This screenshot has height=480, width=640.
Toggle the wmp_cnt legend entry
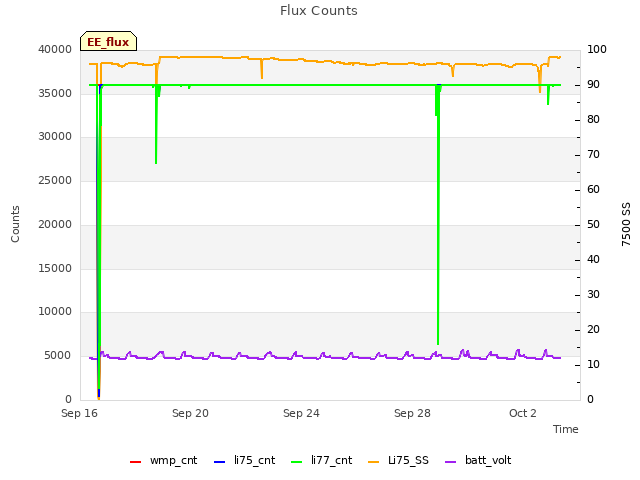164,460
